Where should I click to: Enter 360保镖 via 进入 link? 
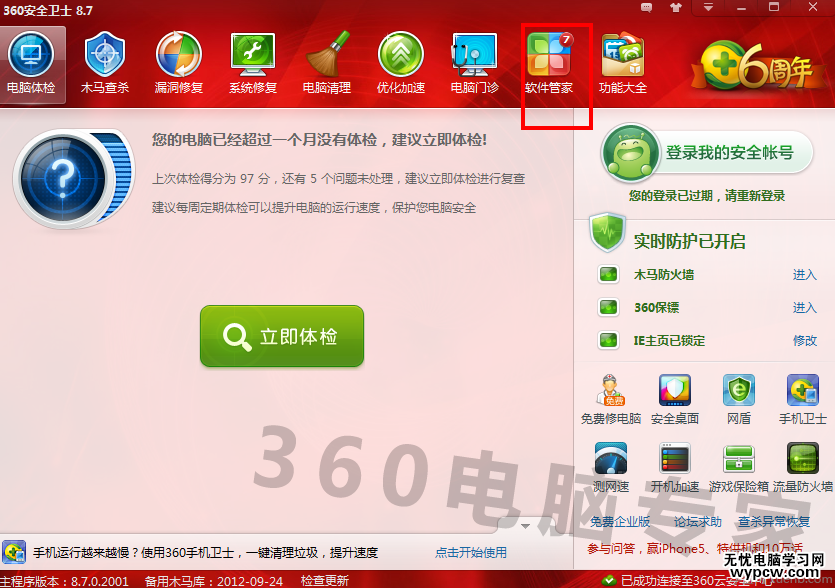tap(804, 308)
